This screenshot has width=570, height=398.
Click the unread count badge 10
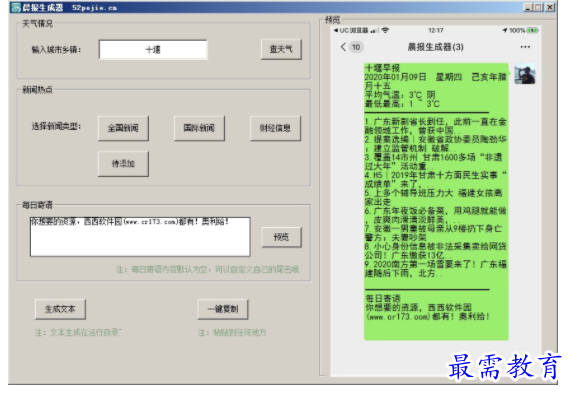[x=356, y=47]
